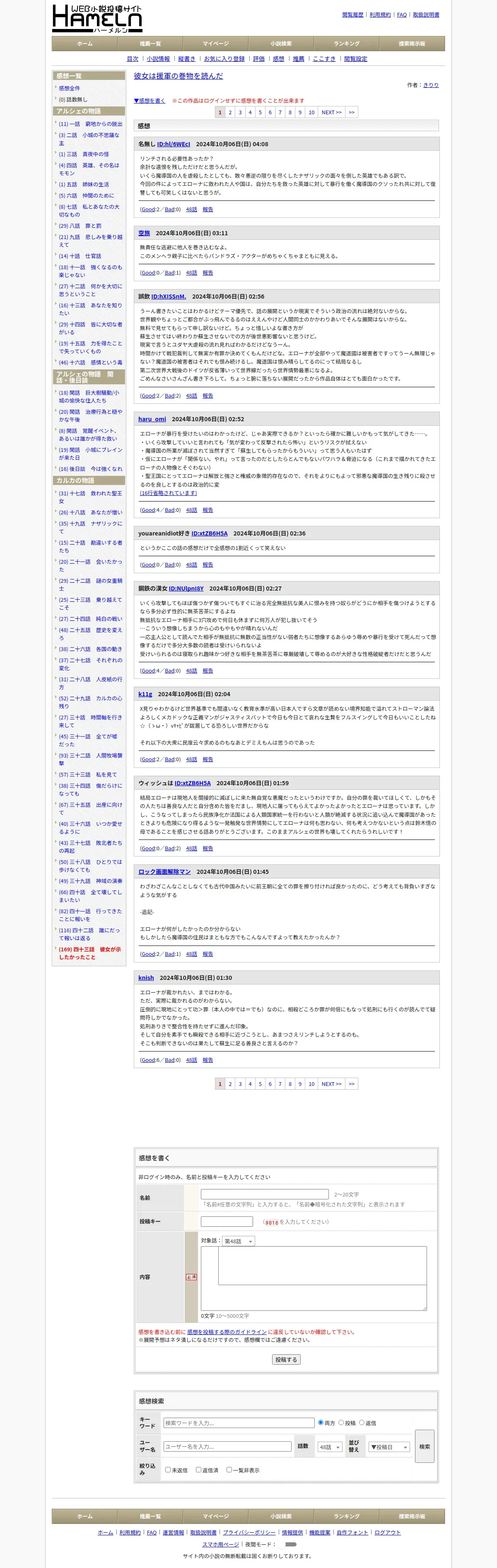Click the Hameln site logo
Viewport: 497px width, 1568px height.
(97, 18)
